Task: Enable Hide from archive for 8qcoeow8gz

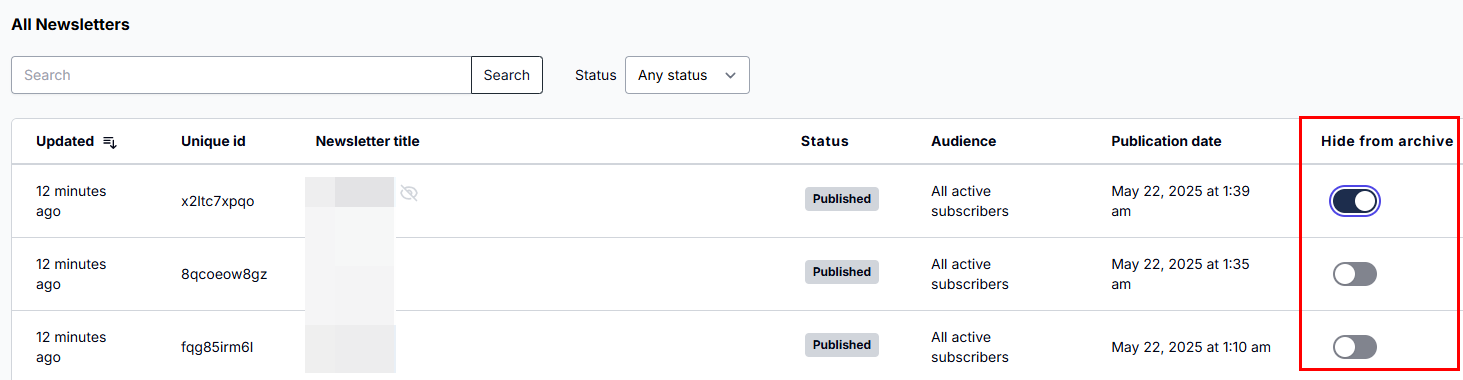Action: pos(1355,274)
